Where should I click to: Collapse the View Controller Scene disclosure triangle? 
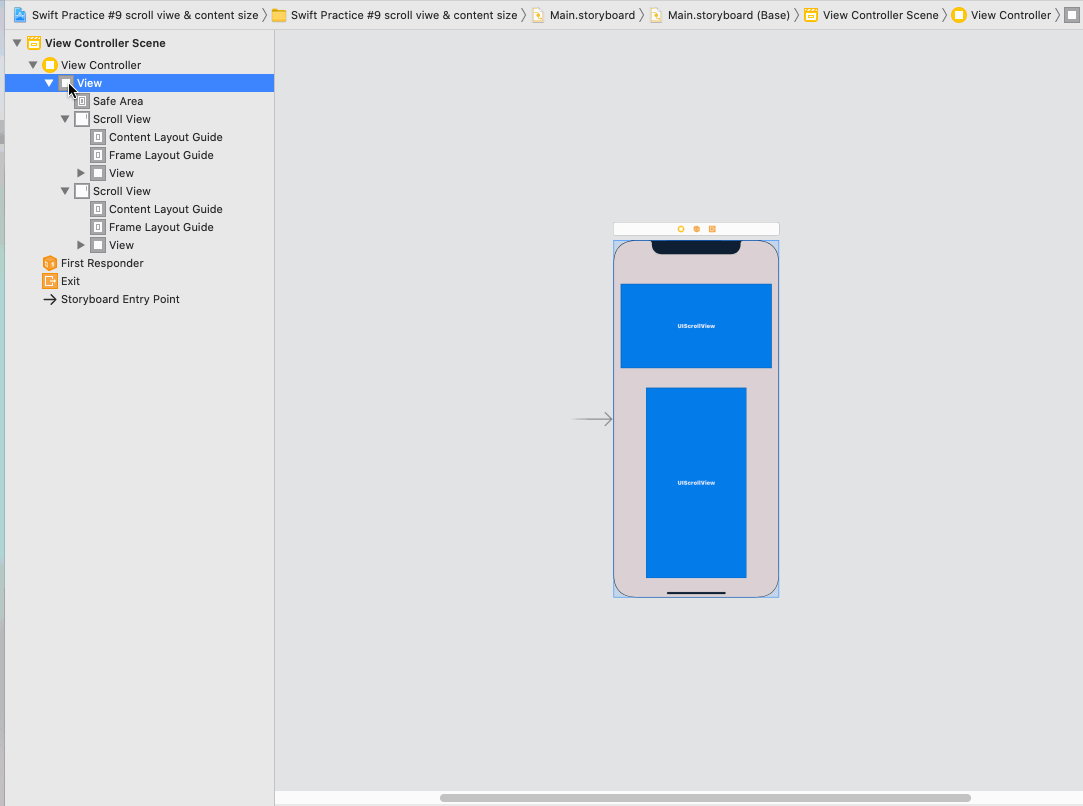16,42
